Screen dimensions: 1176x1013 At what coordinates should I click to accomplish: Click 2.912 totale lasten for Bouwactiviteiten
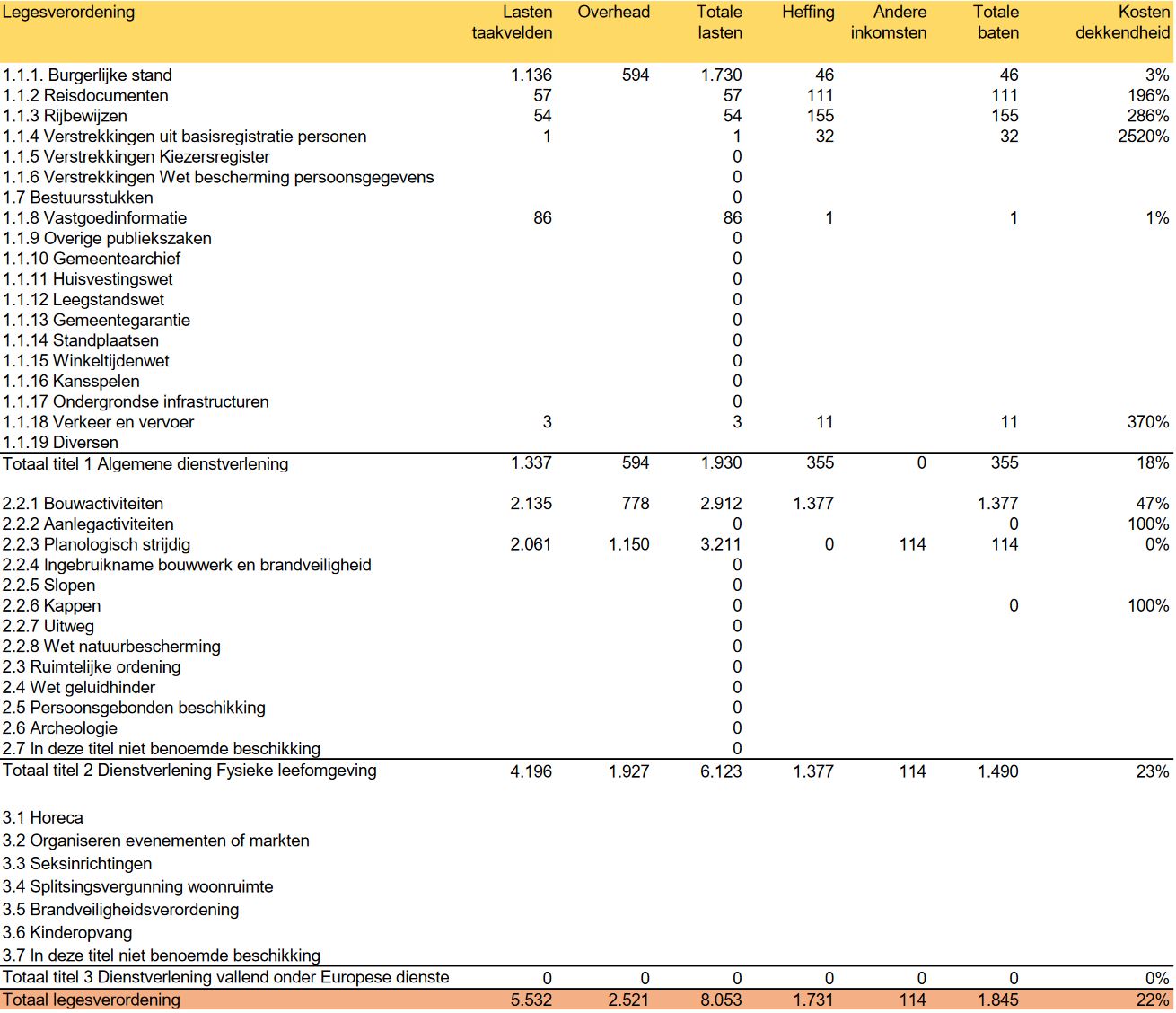pos(721,504)
